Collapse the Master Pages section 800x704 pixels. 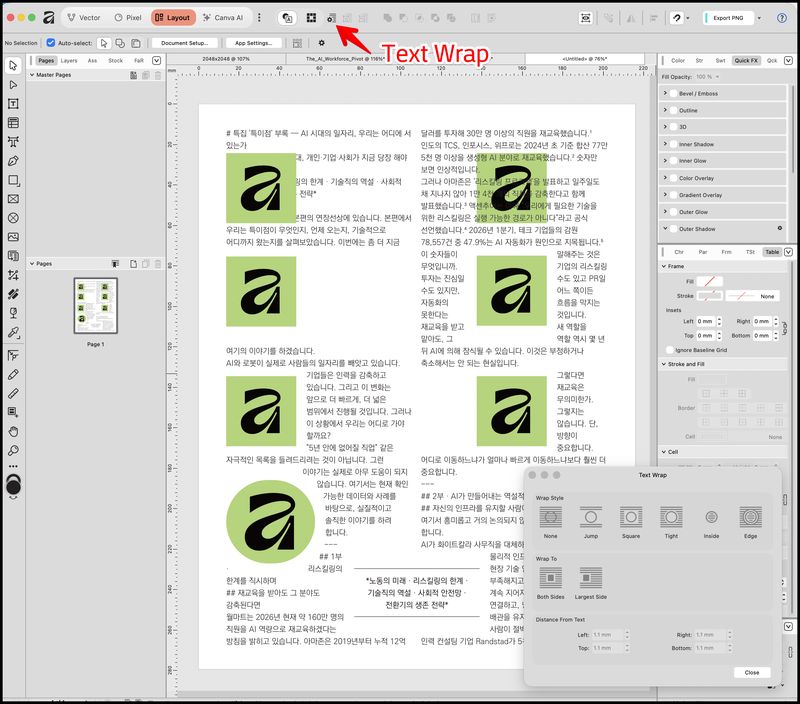pos(32,75)
